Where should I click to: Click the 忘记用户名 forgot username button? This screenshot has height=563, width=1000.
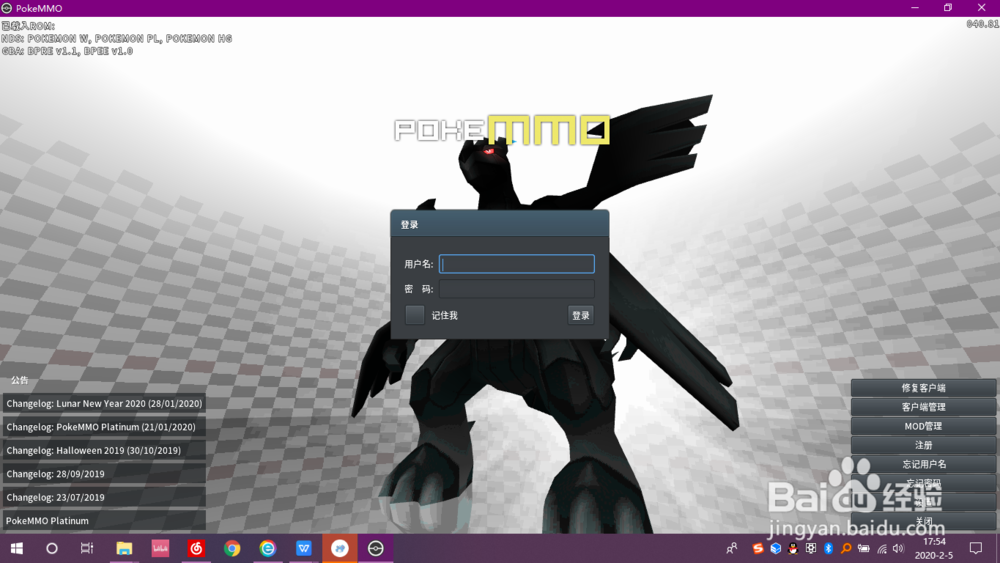(x=923, y=464)
